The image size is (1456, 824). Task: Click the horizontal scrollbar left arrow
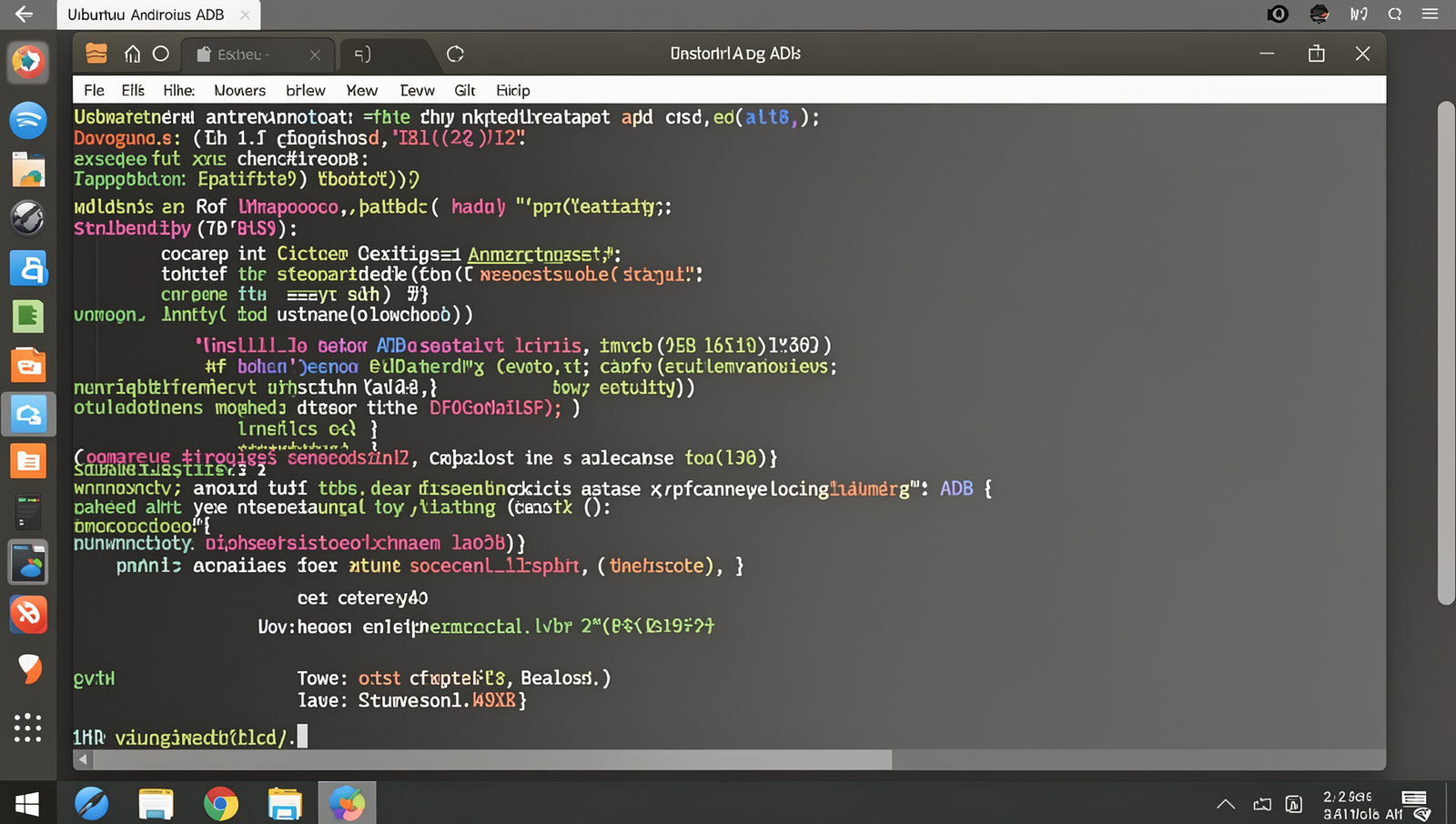83,759
